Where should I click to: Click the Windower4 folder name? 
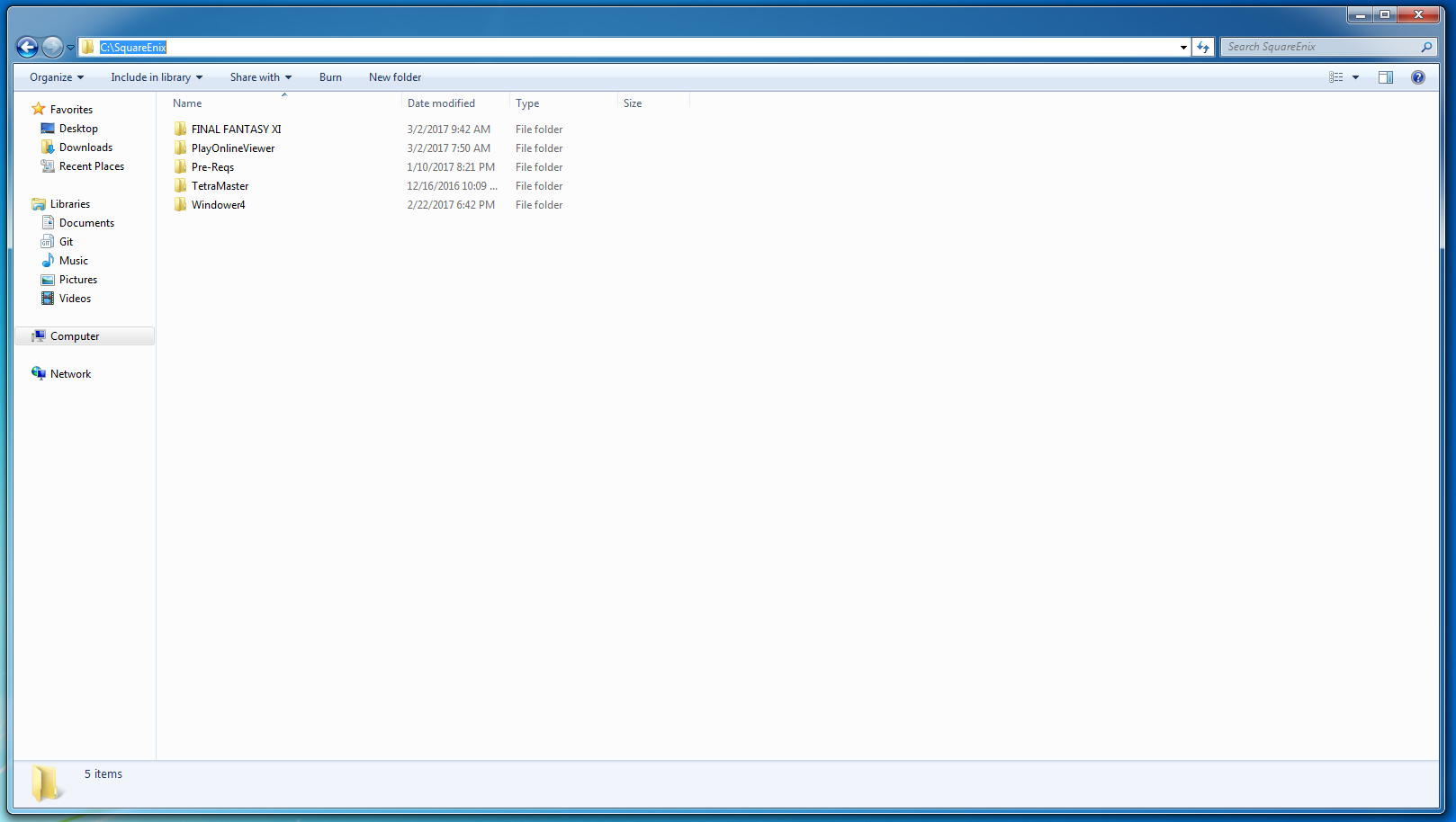coord(218,205)
